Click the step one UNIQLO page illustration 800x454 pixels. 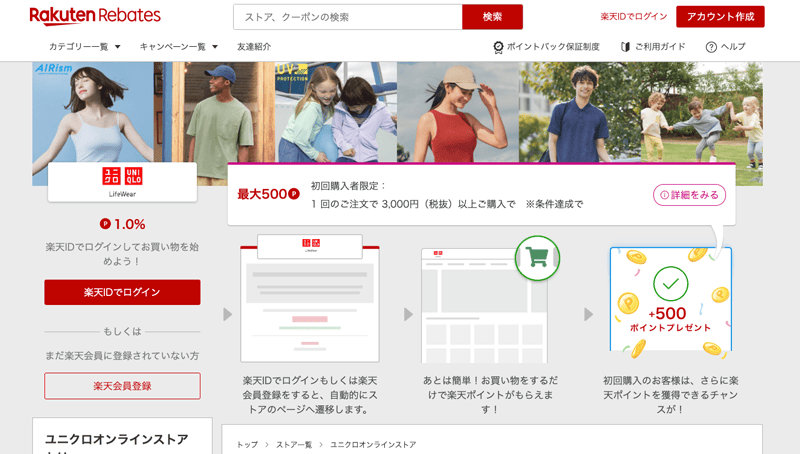click(310, 299)
